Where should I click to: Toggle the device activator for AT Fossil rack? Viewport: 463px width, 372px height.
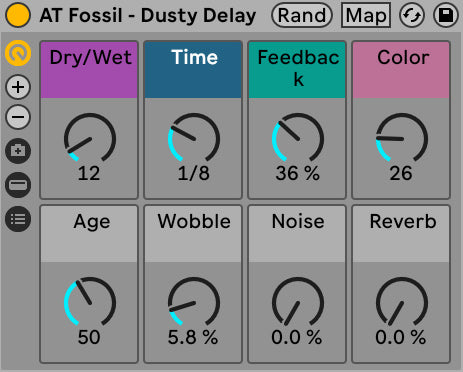click(x=18, y=15)
